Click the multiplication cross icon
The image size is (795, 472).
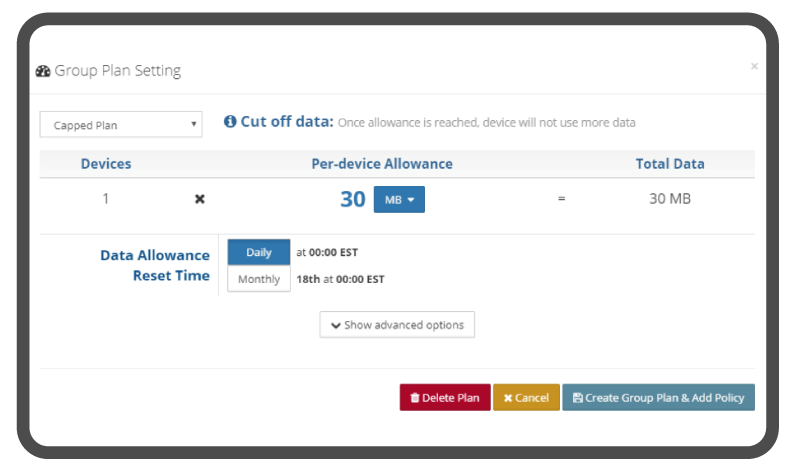click(199, 199)
